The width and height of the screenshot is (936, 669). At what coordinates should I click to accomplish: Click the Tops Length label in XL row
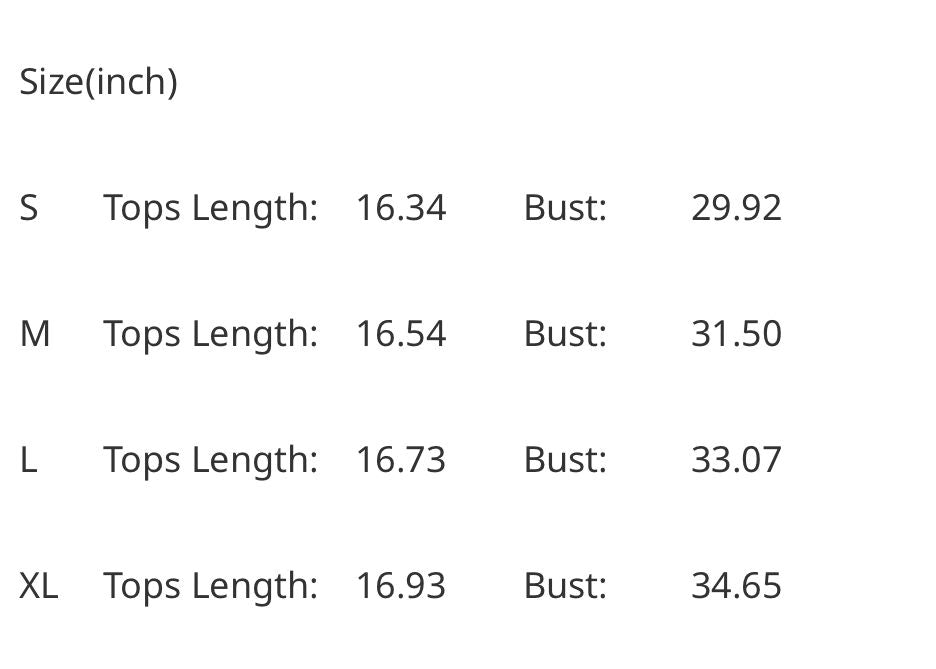210,586
